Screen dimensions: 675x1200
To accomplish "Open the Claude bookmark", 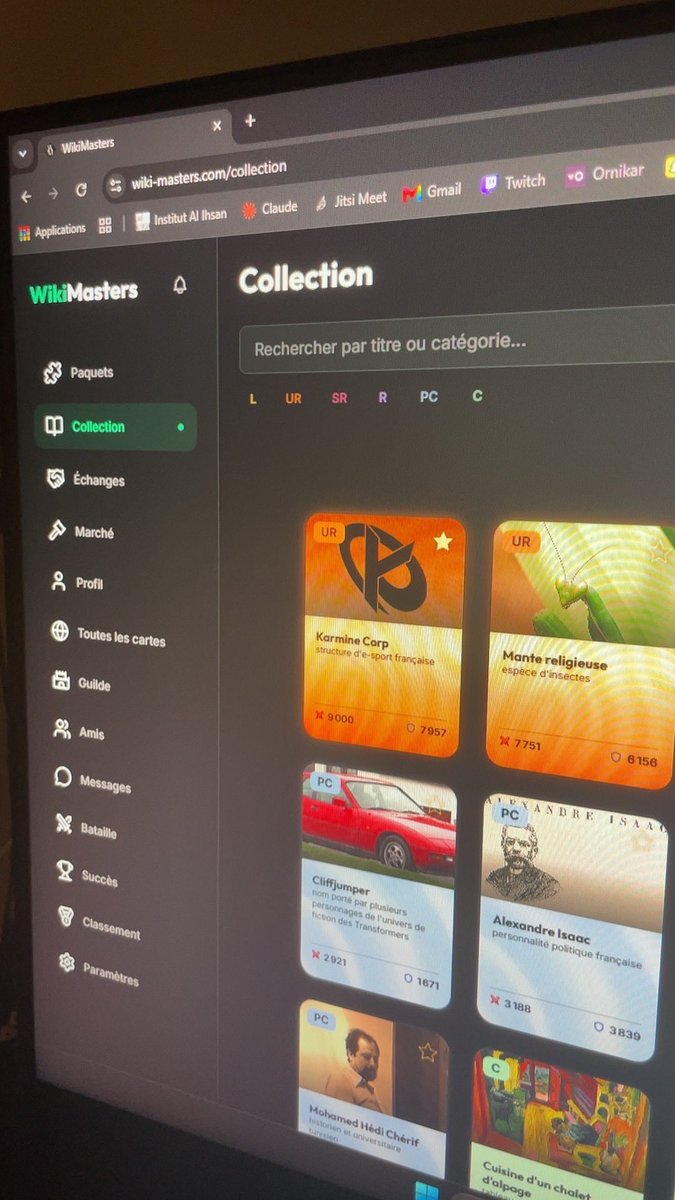I will (270, 208).
